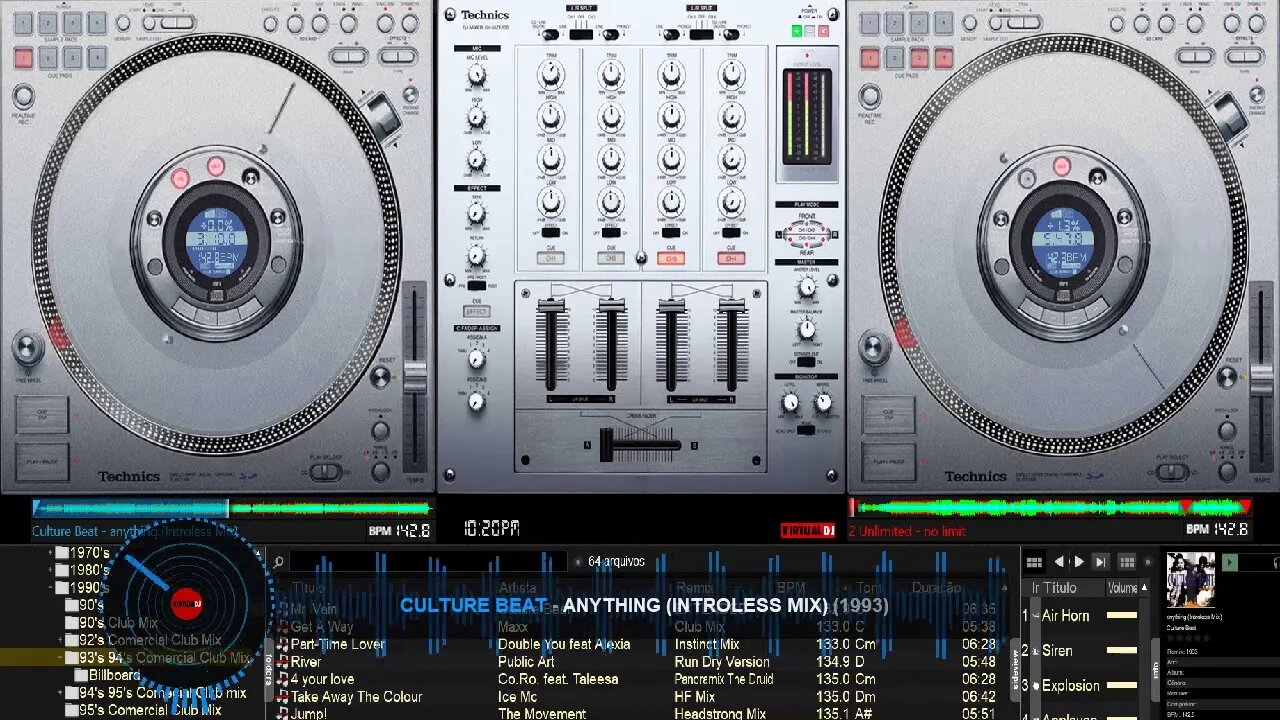Image resolution: width=1280 pixels, height=720 pixels.
Task: Click the effect Return knob
Action: [477, 255]
